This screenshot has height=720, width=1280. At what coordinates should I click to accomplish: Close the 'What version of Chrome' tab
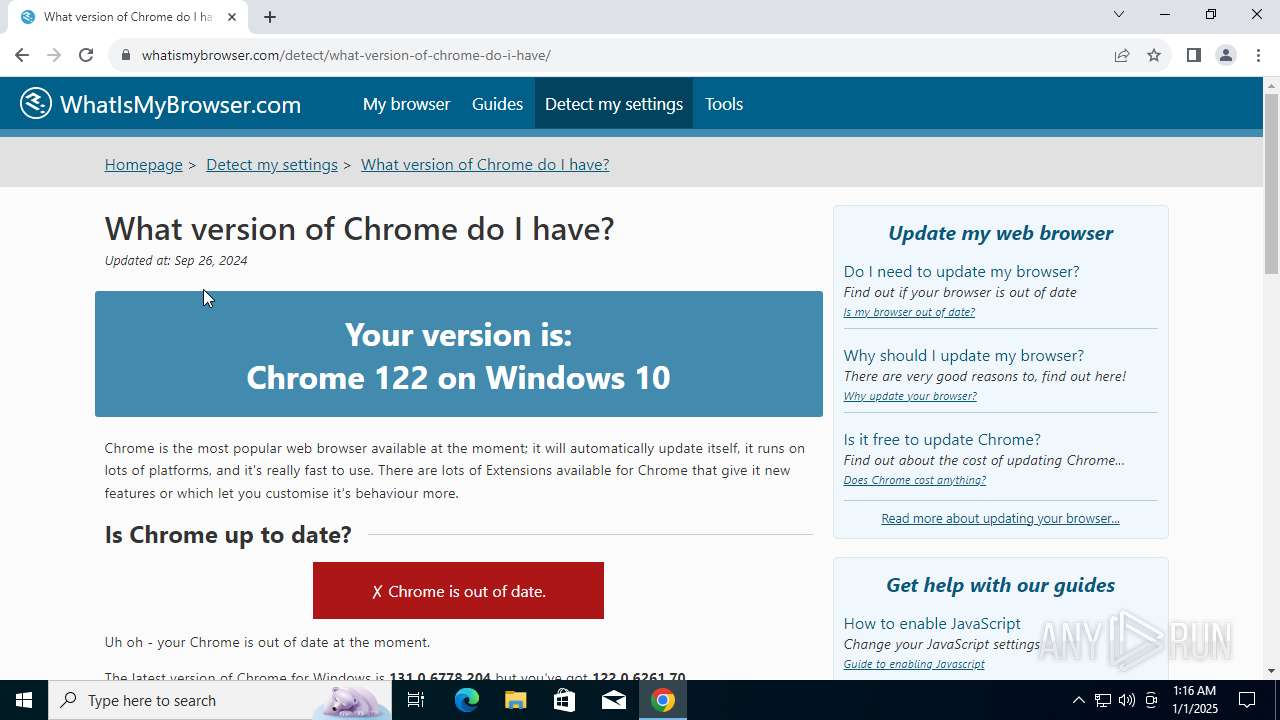[x=232, y=17]
